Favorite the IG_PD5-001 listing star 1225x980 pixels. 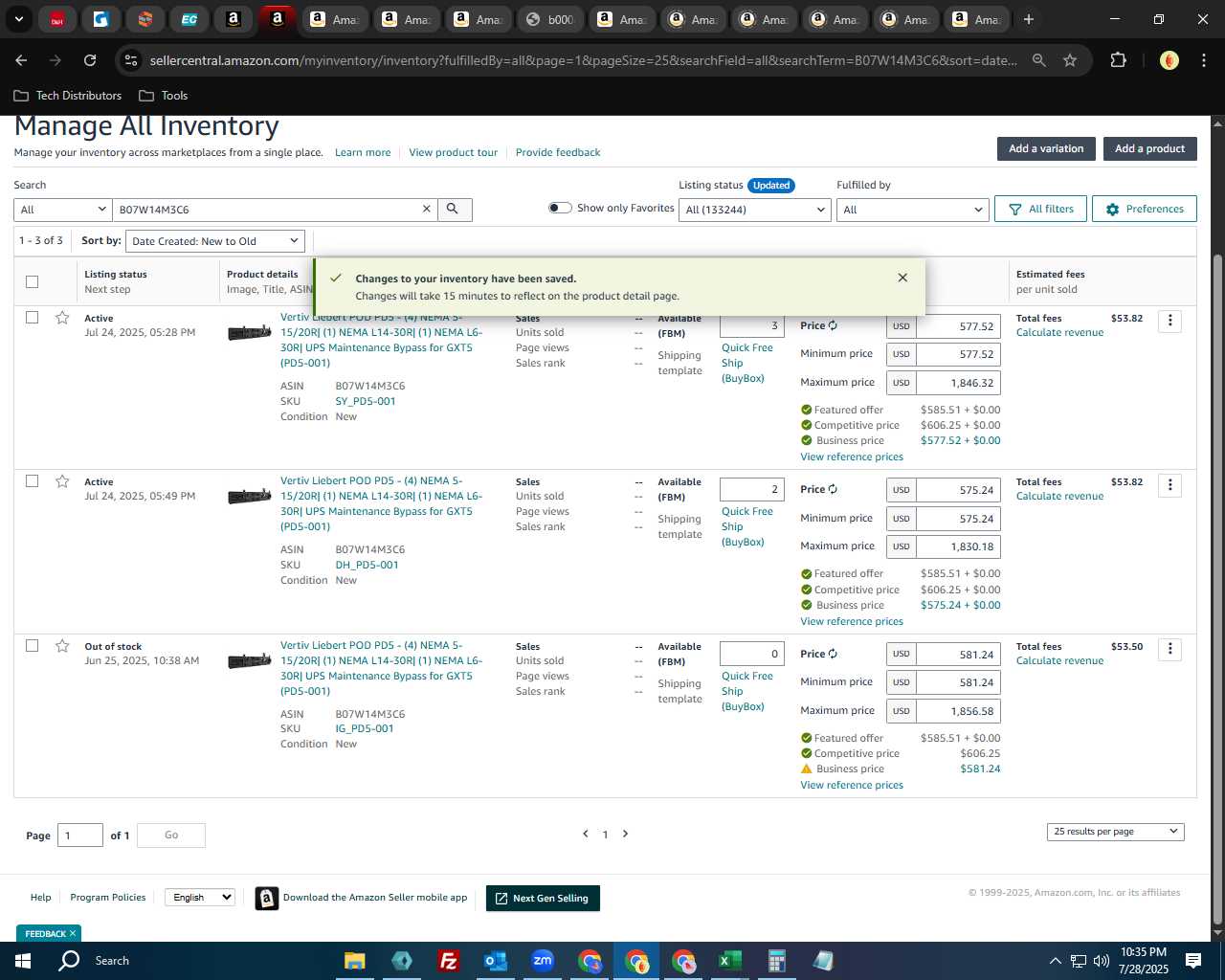(x=62, y=646)
